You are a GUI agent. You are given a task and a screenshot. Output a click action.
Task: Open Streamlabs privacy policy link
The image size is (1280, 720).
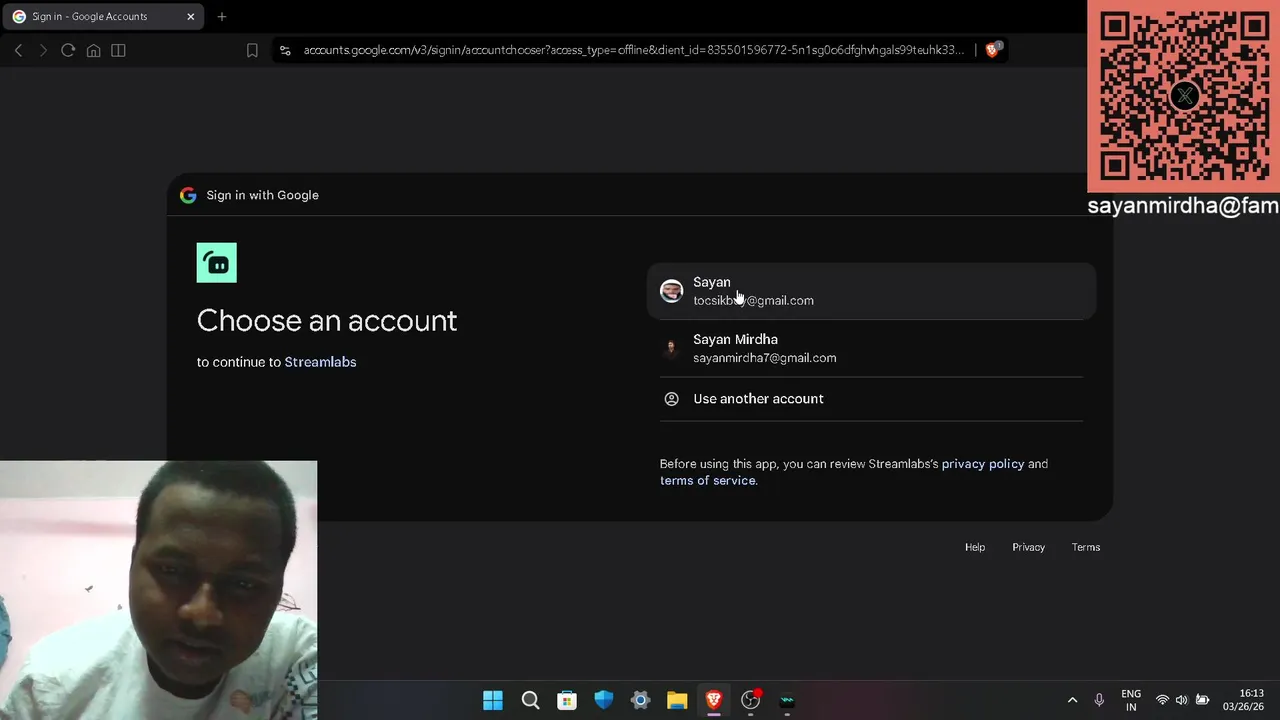(x=983, y=464)
